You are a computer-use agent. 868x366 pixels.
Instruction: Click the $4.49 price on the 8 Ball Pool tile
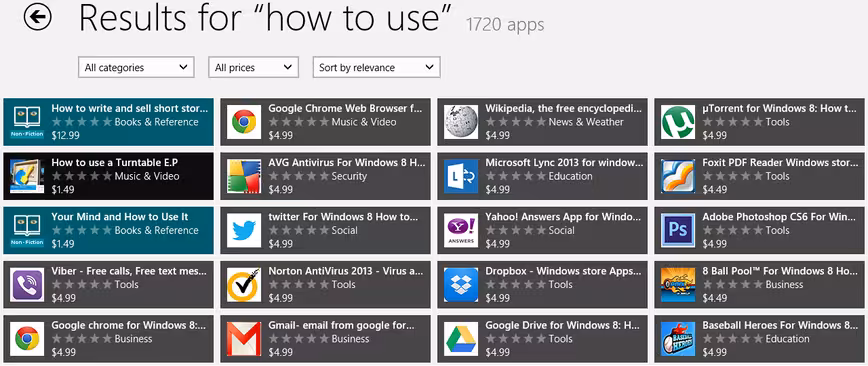click(715, 298)
